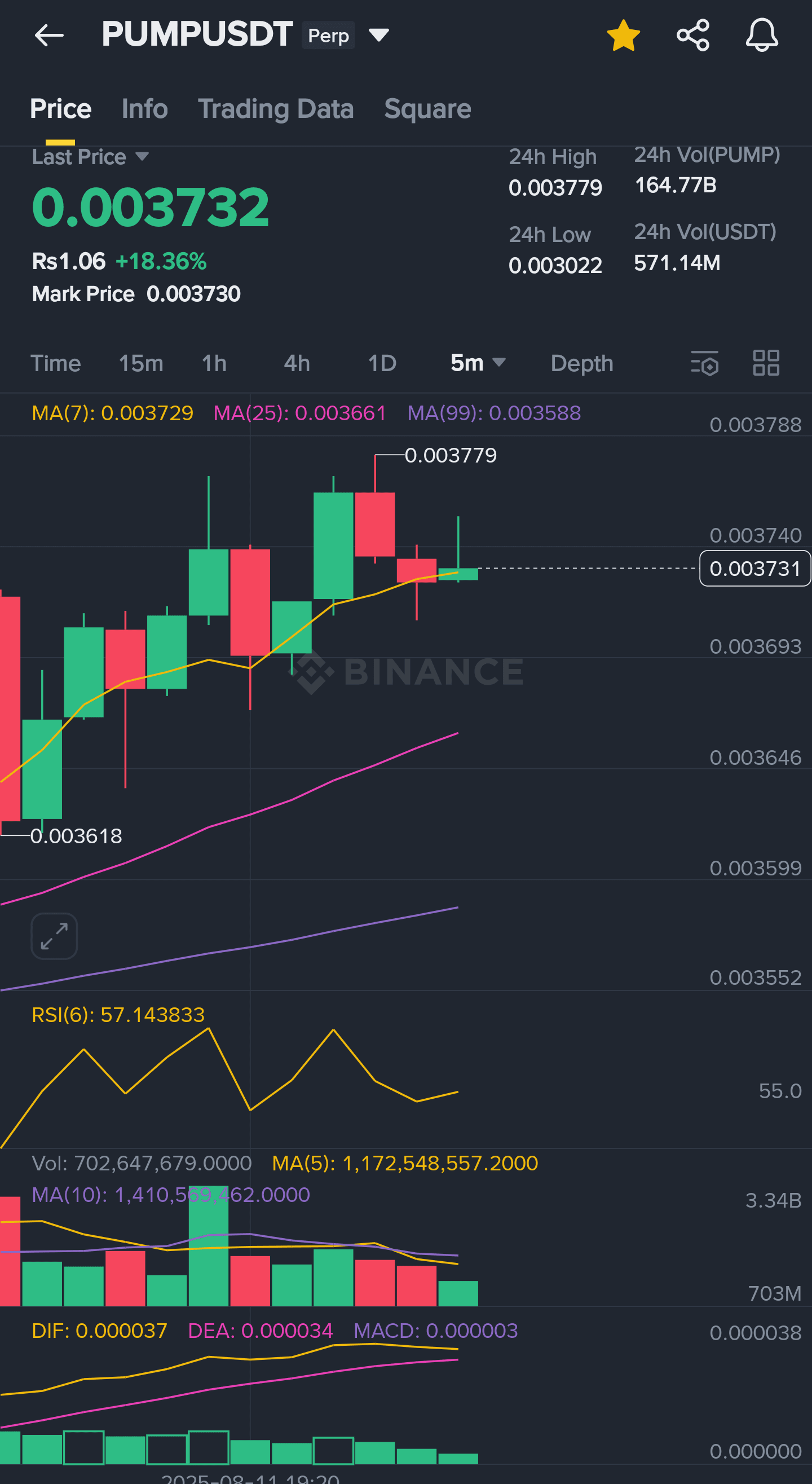Select the 1D chart interval
This screenshot has width=812, height=1484.
tap(382, 363)
